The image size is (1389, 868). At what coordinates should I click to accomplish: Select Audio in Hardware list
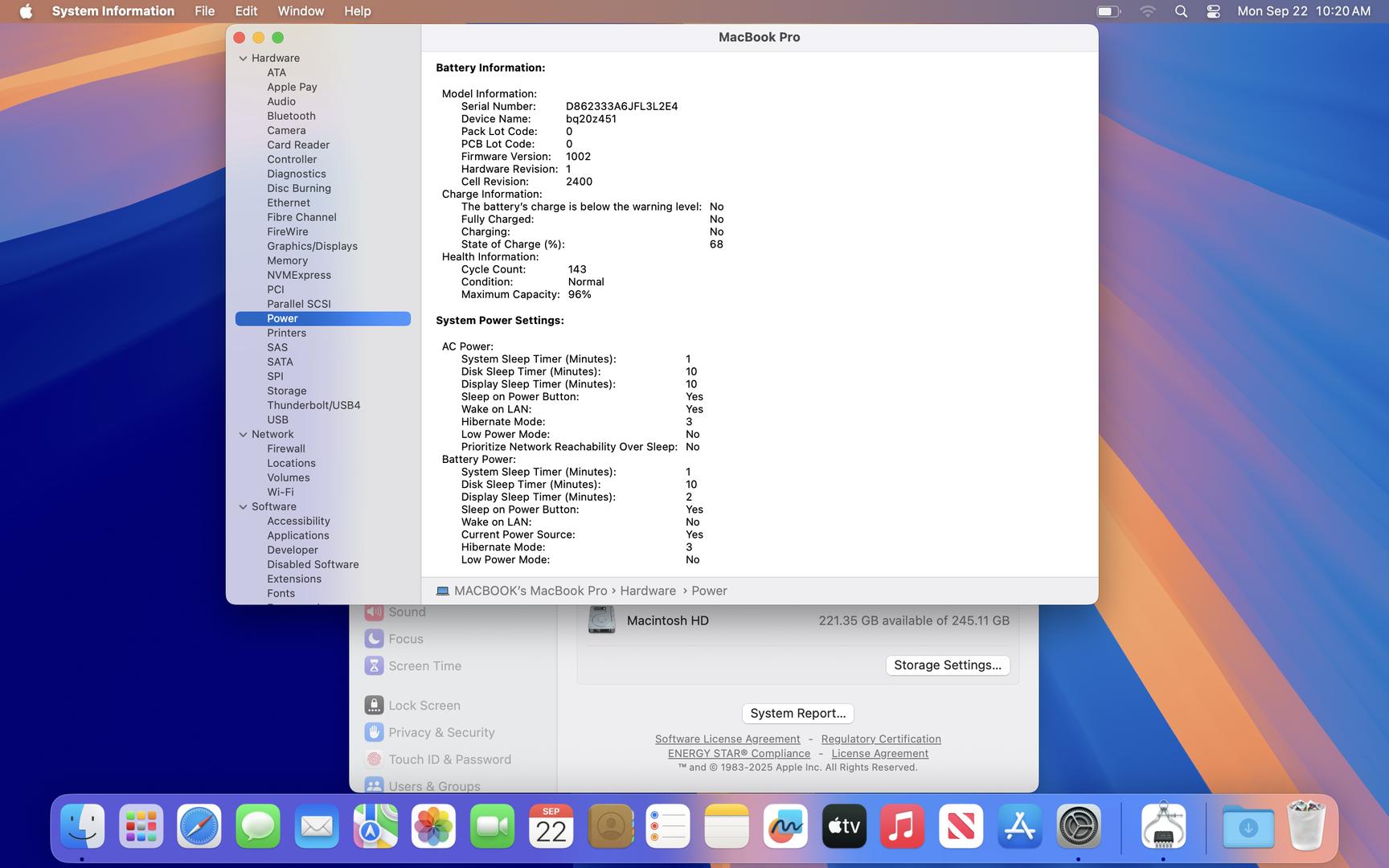(x=281, y=101)
